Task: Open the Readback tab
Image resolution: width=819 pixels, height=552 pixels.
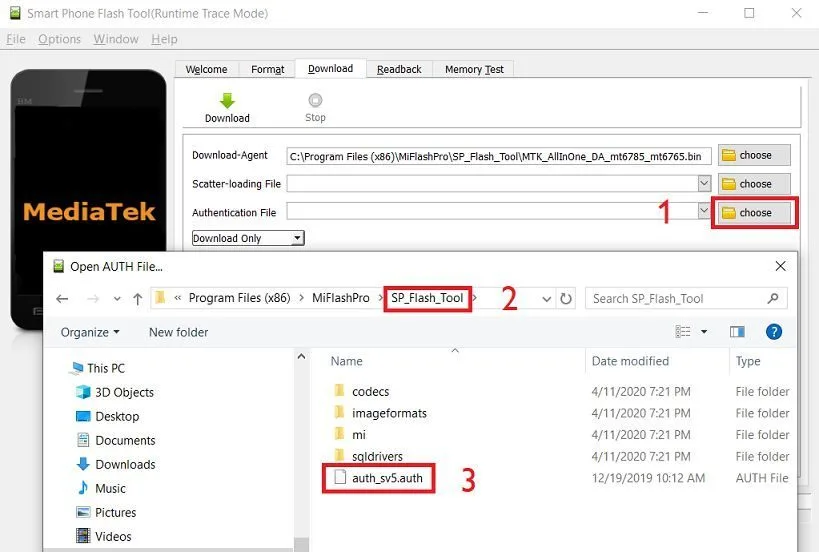Action: [x=399, y=69]
